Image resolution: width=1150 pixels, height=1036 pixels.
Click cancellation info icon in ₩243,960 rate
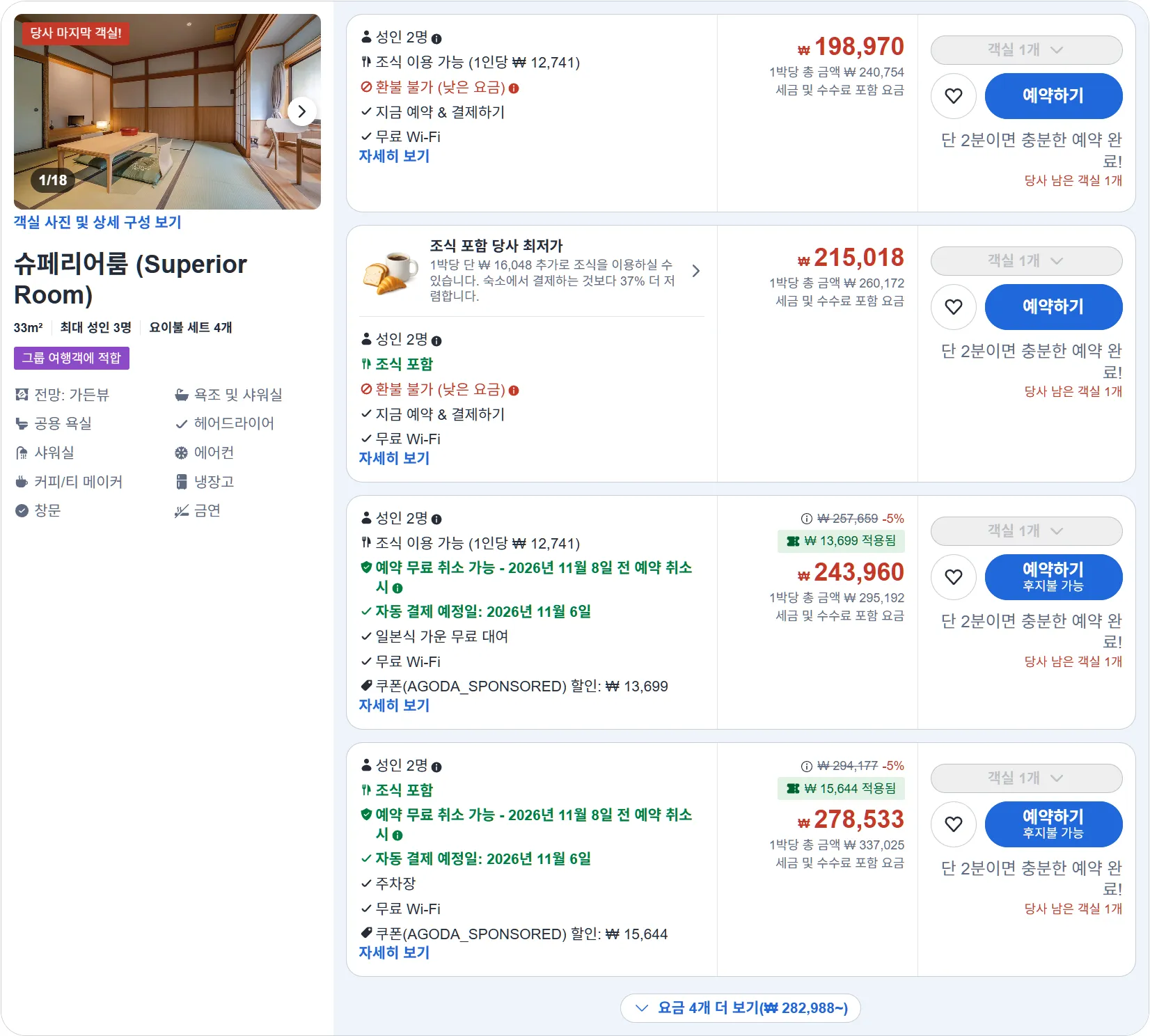tap(397, 588)
